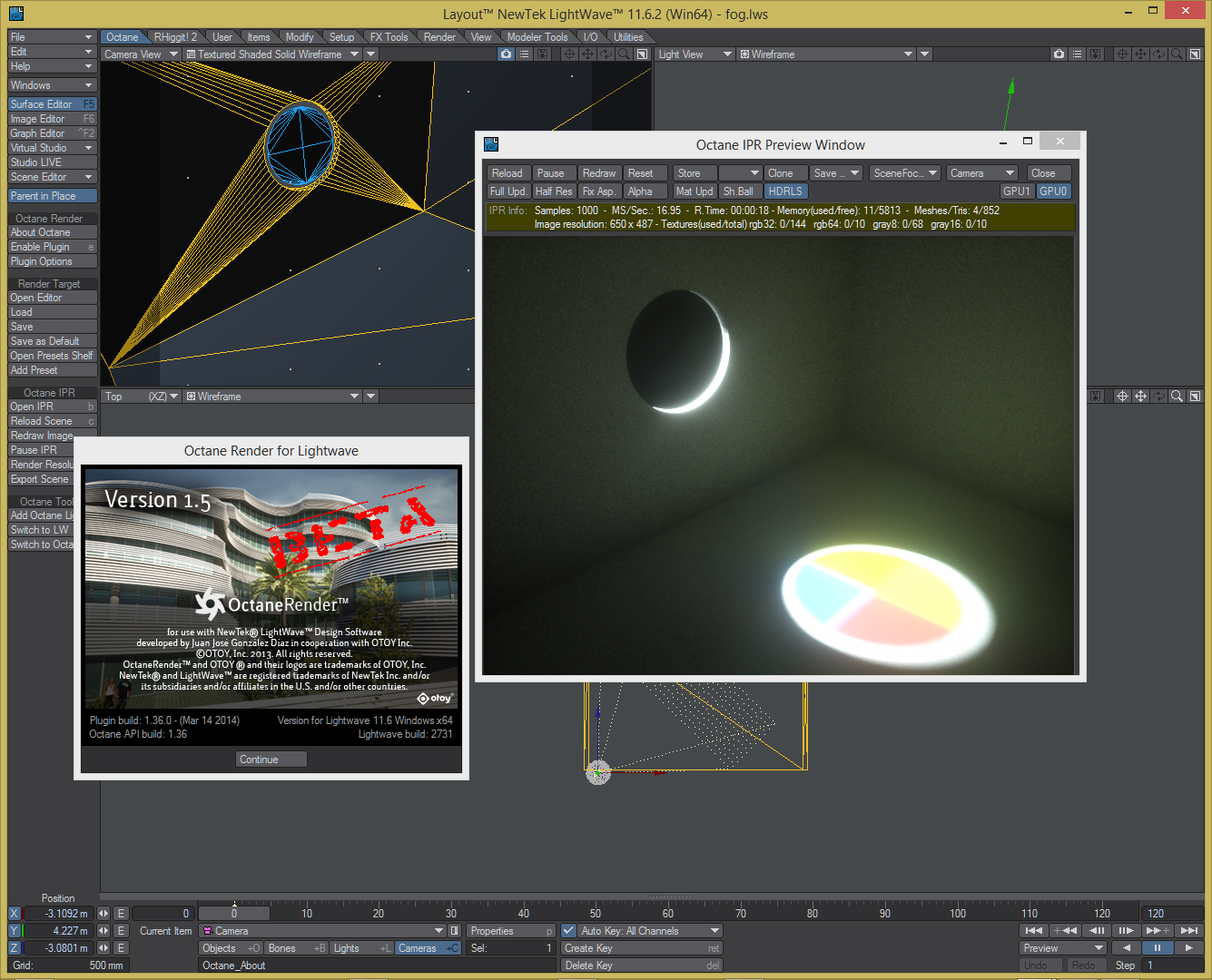
Task: Disable GPU0 for IPR rendering
Action: (x=1054, y=191)
